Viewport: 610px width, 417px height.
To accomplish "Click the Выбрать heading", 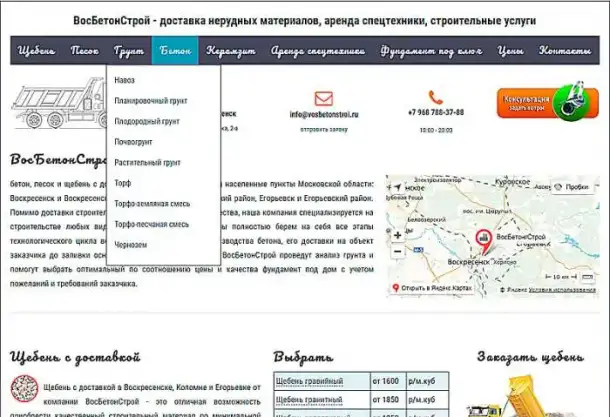I will [x=303, y=357].
